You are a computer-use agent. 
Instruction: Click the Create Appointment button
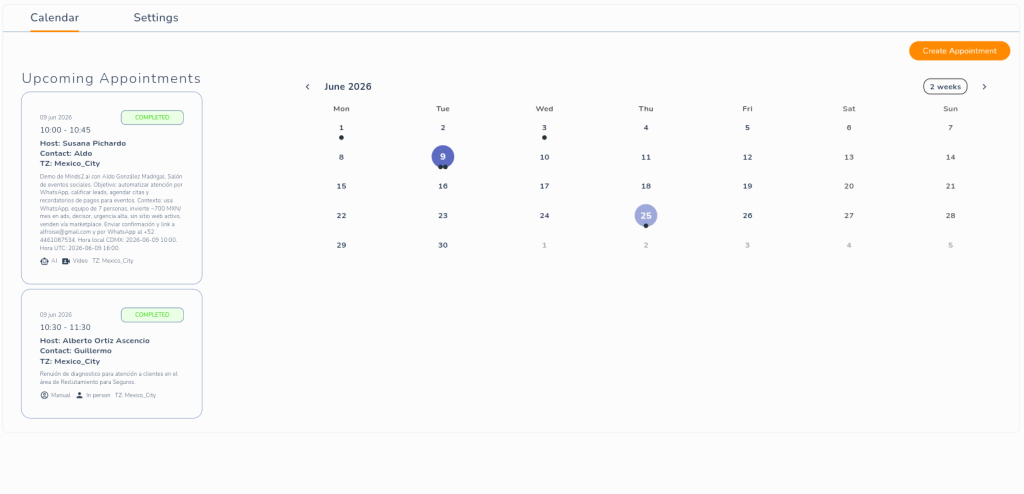(x=959, y=51)
